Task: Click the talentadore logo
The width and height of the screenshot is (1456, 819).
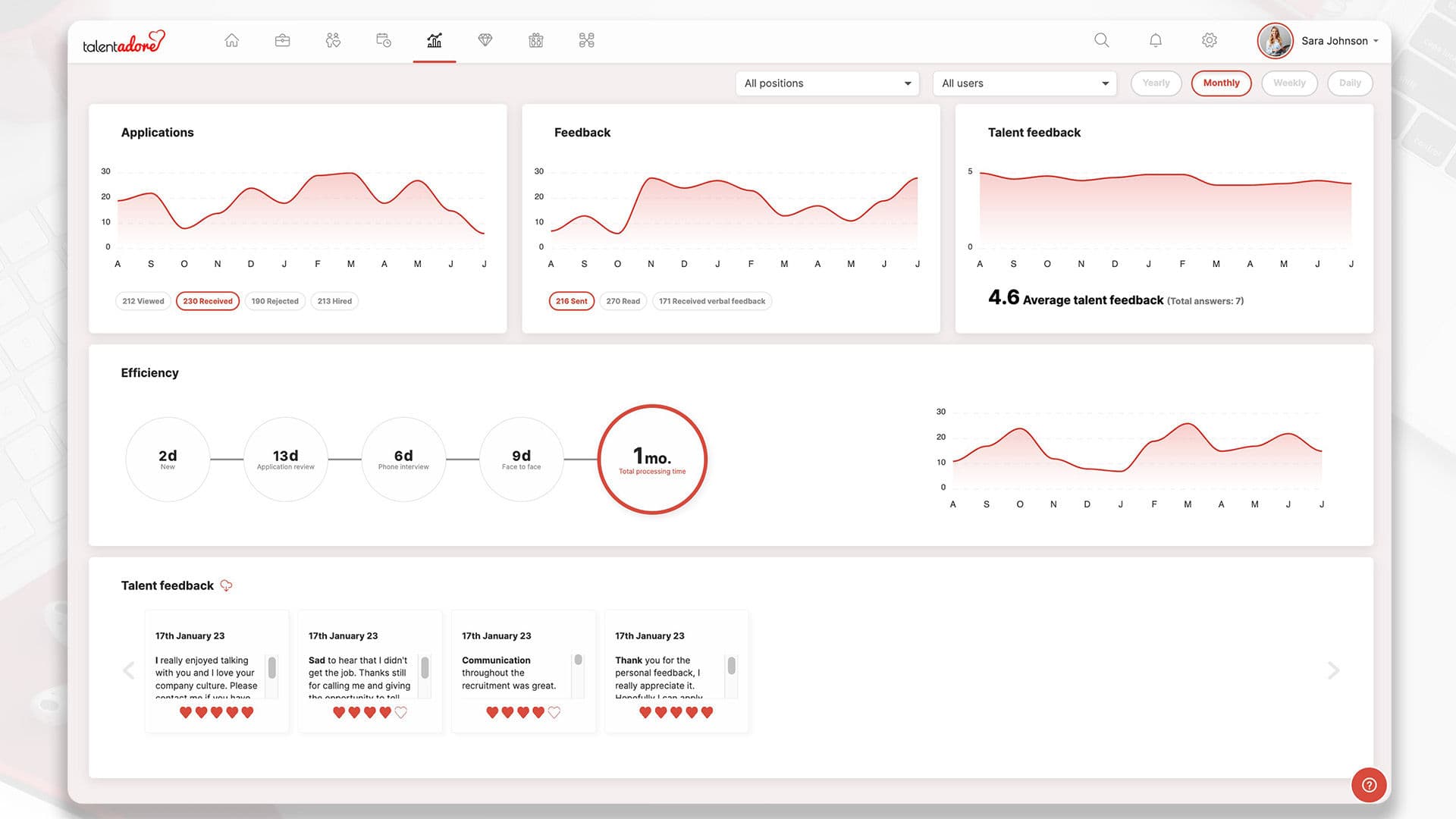Action: (x=124, y=42)
